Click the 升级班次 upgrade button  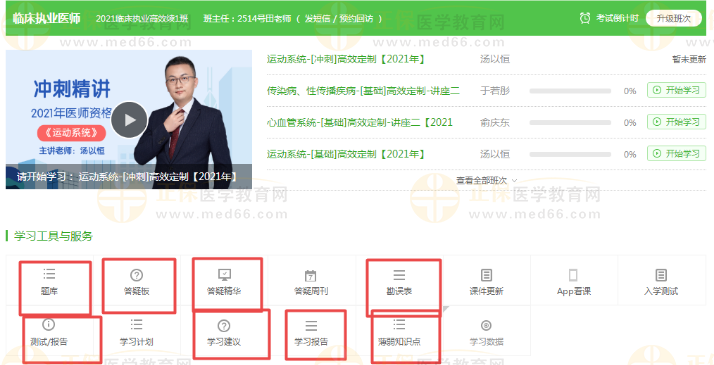pyautogui.click(x=673, y=18)
